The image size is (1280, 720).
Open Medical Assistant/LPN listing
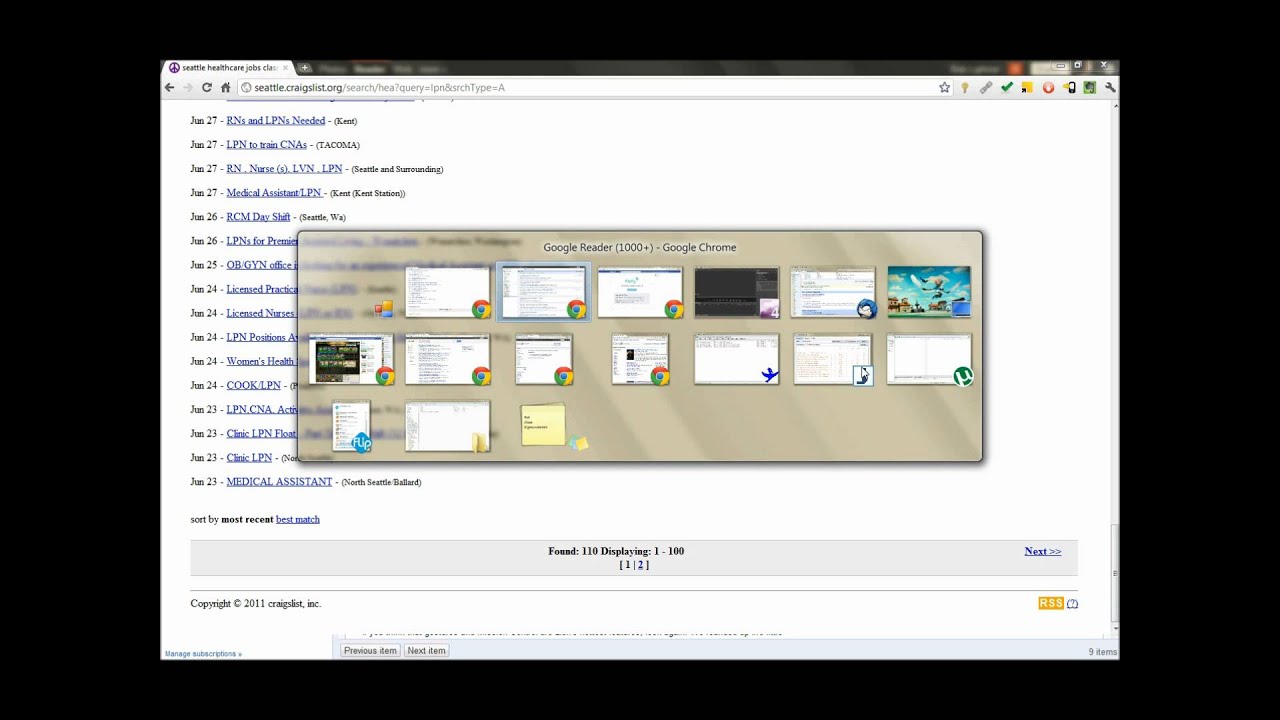(x=274, y=193)
